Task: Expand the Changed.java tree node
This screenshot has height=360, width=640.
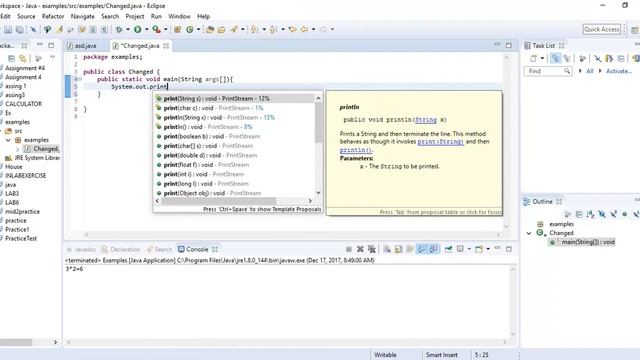Action: click(18, 149)
